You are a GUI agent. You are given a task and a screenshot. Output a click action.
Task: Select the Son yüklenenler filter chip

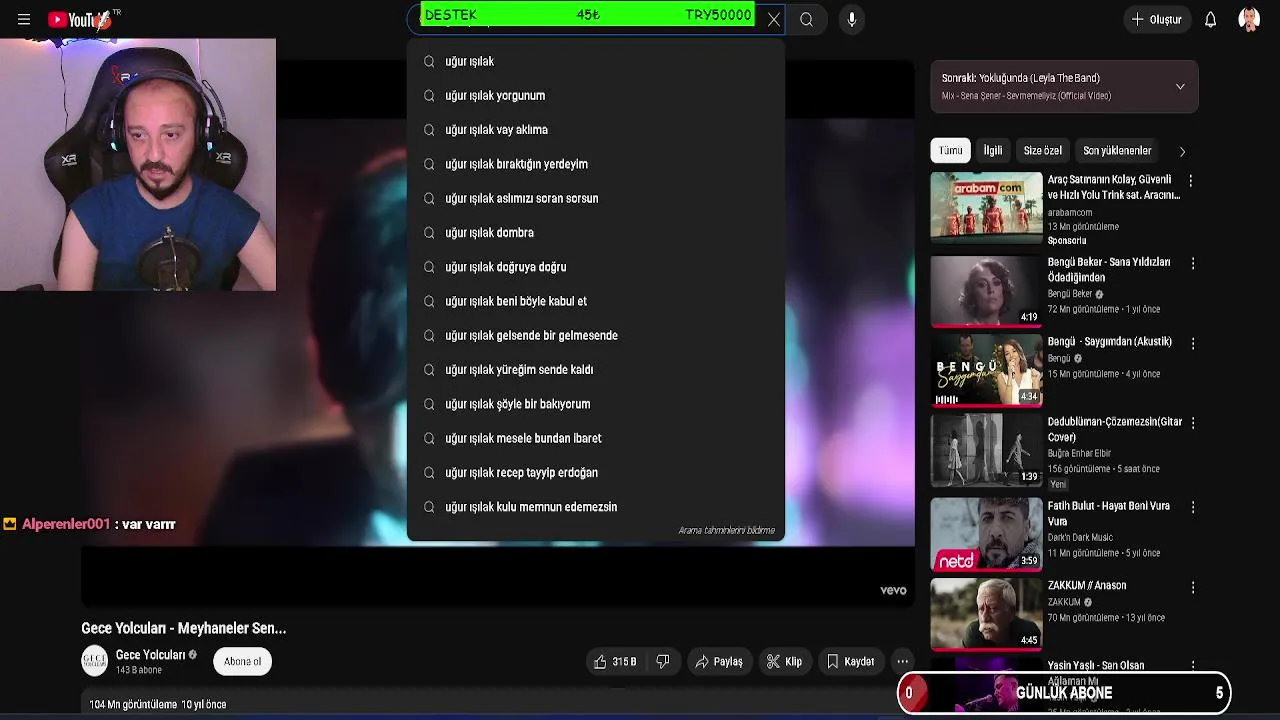[1117, 150]
